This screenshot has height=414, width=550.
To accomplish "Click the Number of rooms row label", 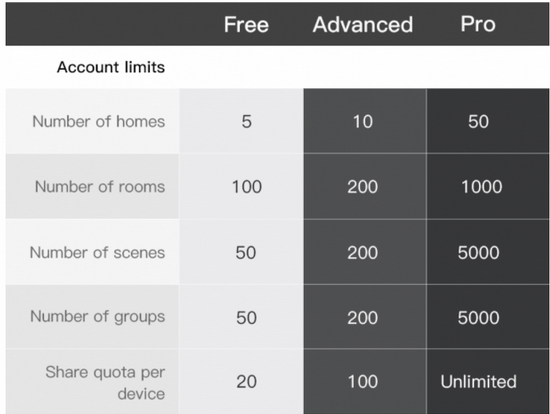I will 100,186.
